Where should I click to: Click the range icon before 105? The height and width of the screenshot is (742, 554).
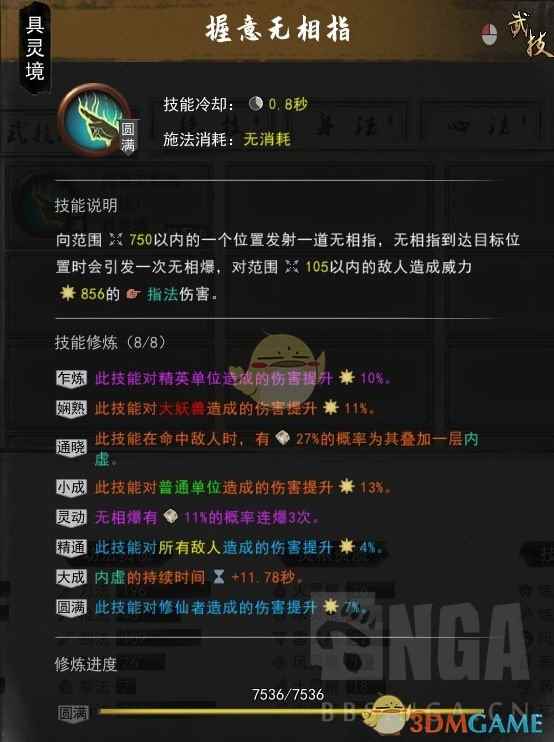(x=292, y=267)
